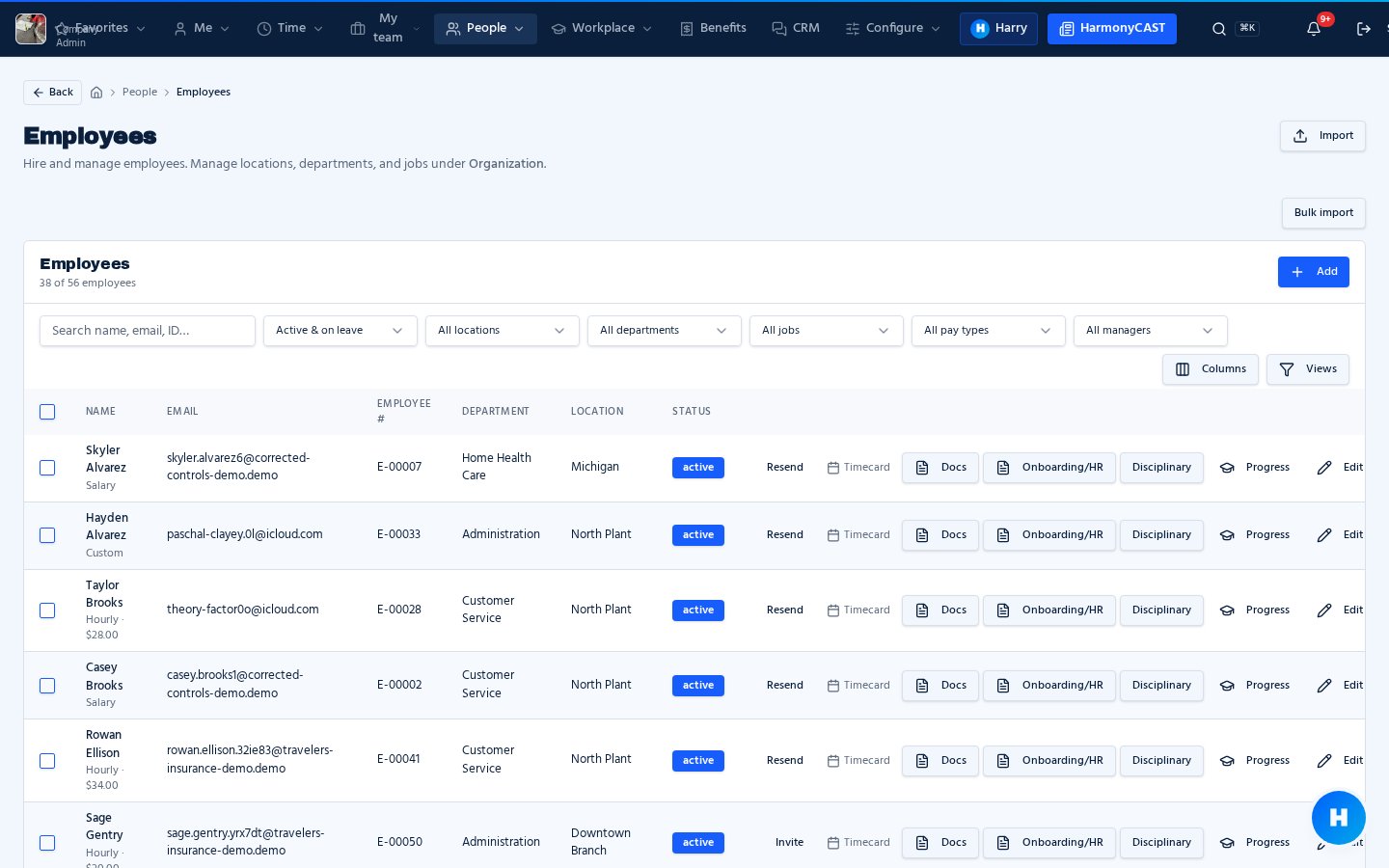Open the Active & on leave status filter
This screenshot has height=868, width=1389.
[x=340, y=331]
